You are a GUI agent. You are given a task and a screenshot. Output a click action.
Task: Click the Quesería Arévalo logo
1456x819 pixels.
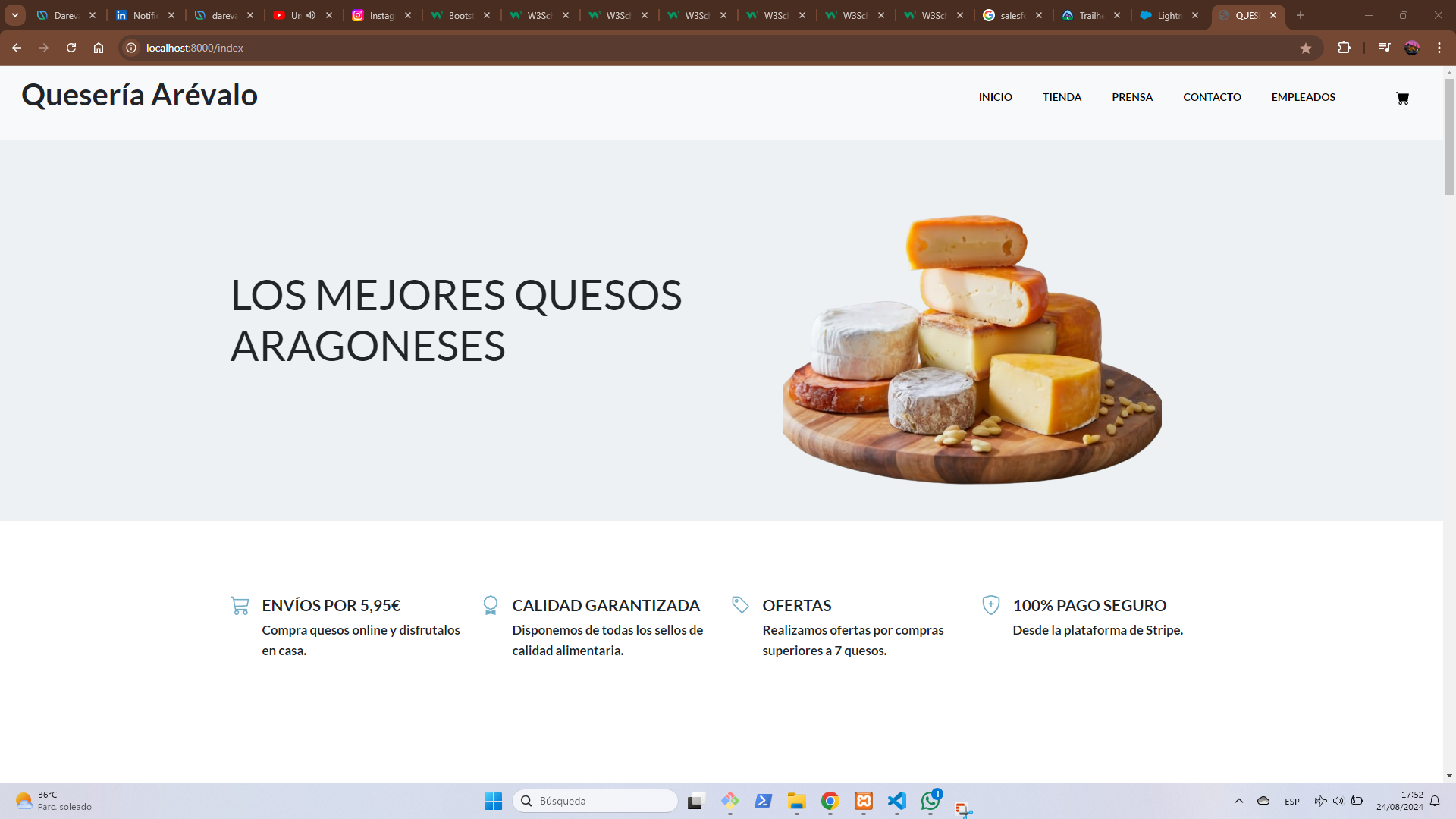(140, 95)
